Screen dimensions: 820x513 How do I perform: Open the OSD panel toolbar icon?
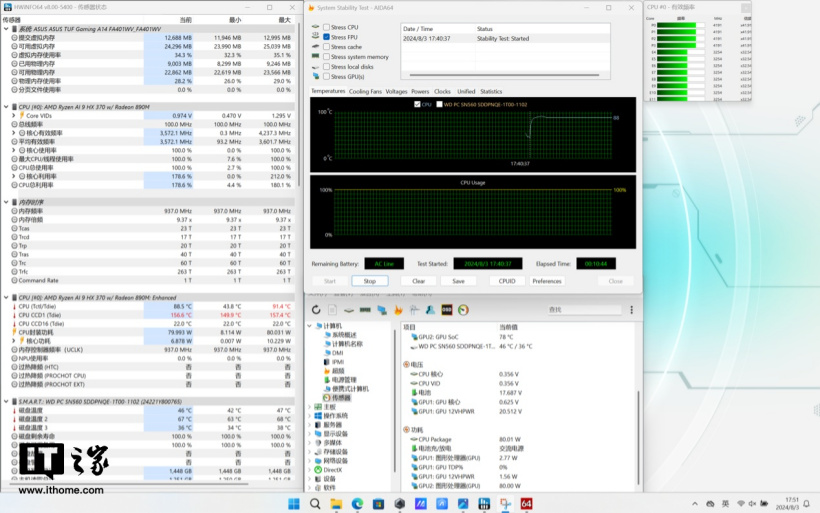click(446, 310)
